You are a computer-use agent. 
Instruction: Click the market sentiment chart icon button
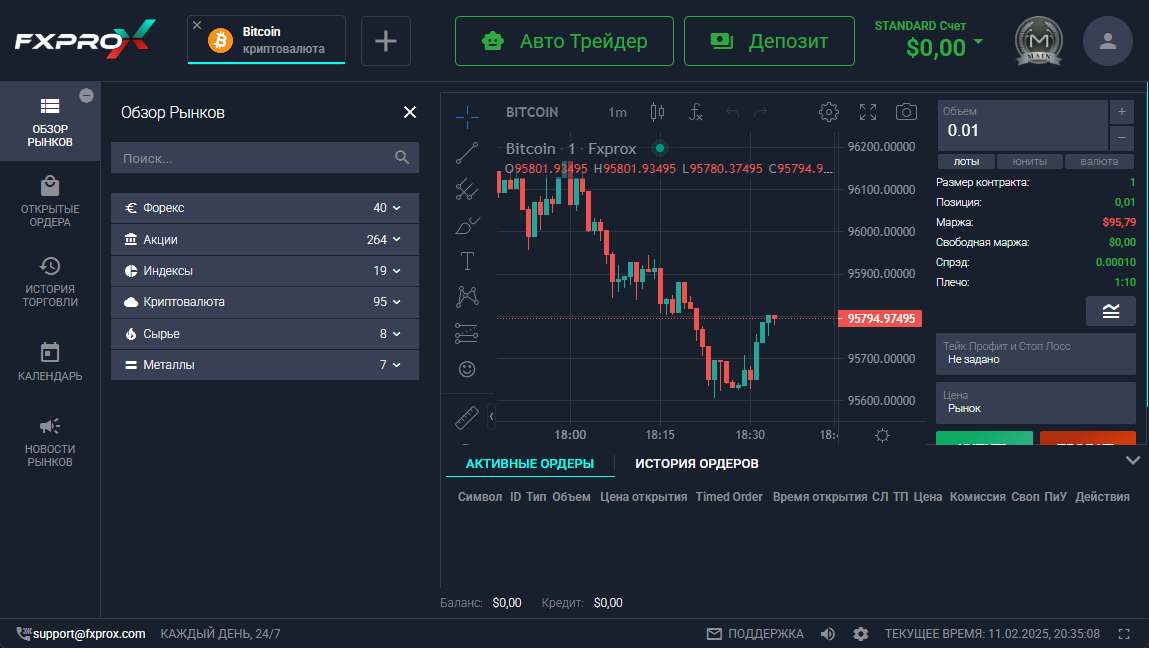(x=1111, y=312)
